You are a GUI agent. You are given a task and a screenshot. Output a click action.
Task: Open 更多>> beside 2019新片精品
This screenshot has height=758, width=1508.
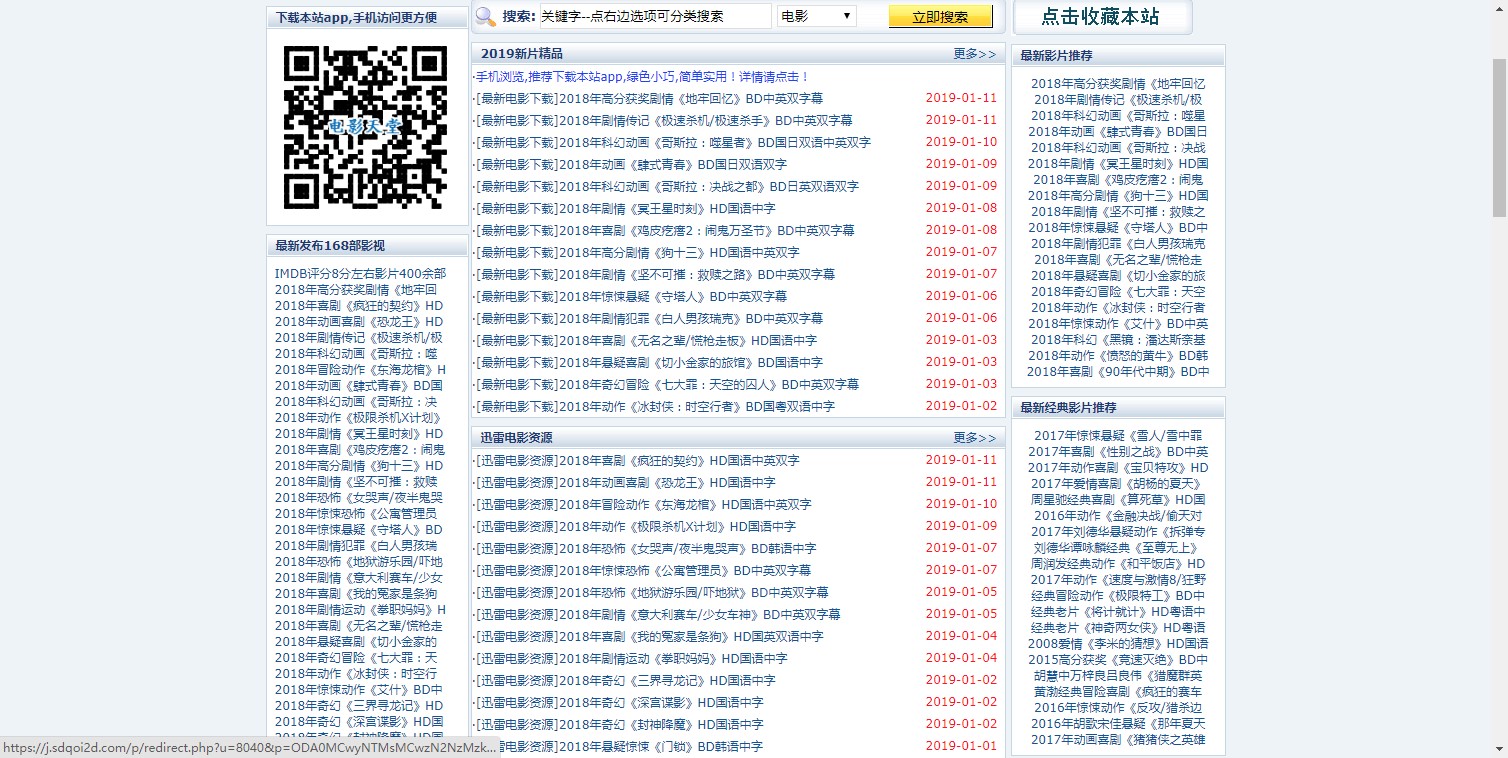coord(975,54)
